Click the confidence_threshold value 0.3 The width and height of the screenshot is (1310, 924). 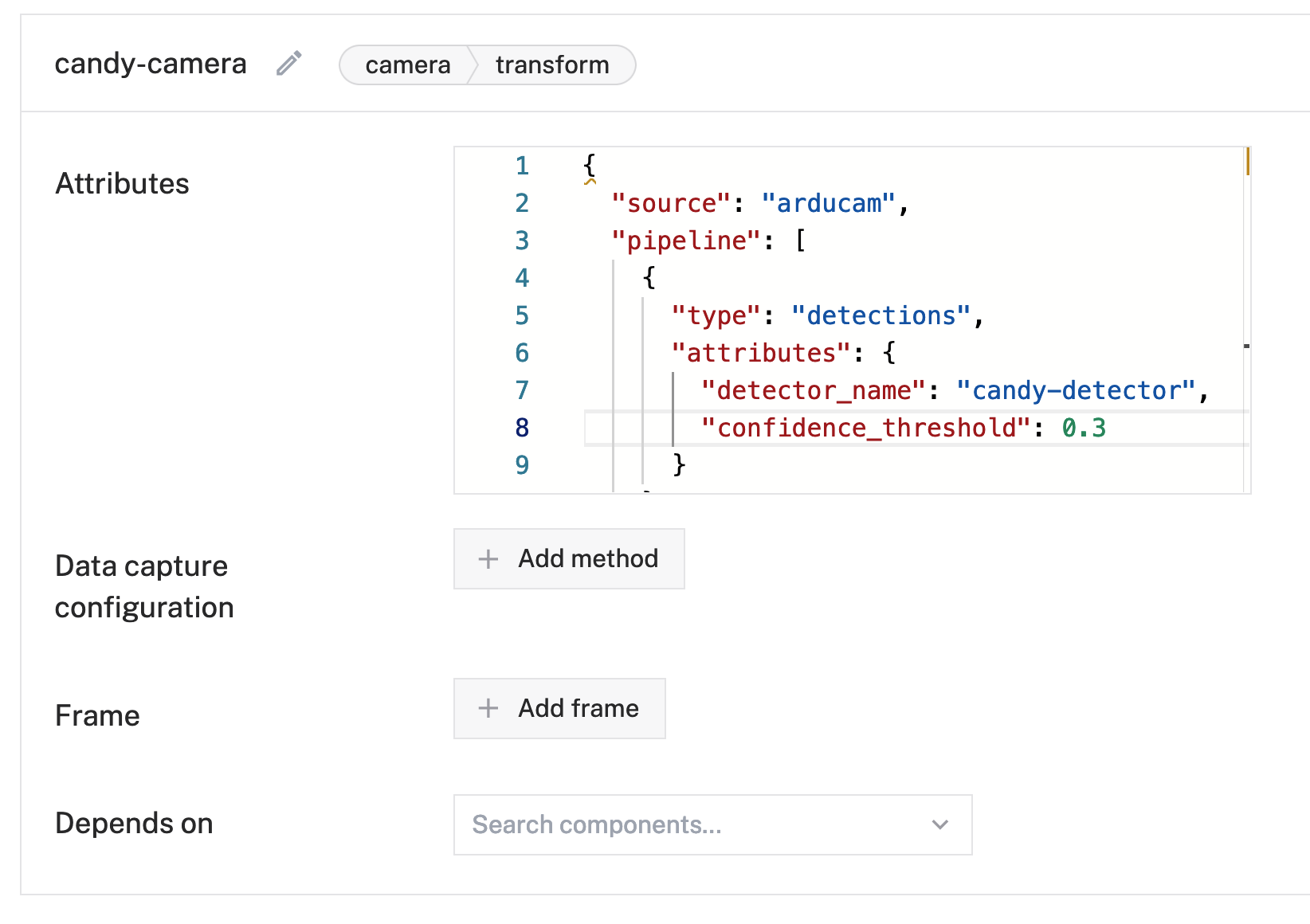coord(1084,429)
